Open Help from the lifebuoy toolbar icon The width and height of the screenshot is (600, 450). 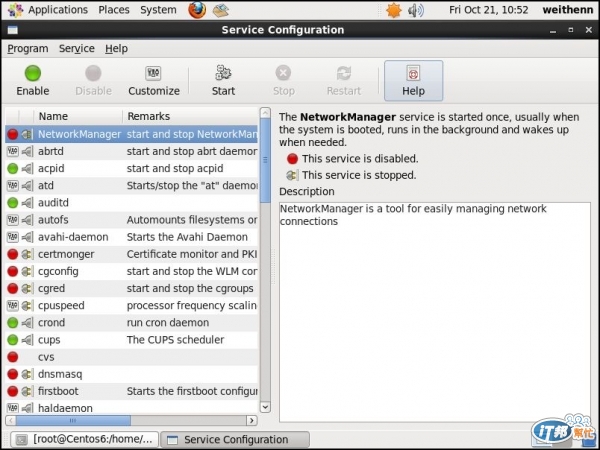pyautogui.click(x=413, y=73)
